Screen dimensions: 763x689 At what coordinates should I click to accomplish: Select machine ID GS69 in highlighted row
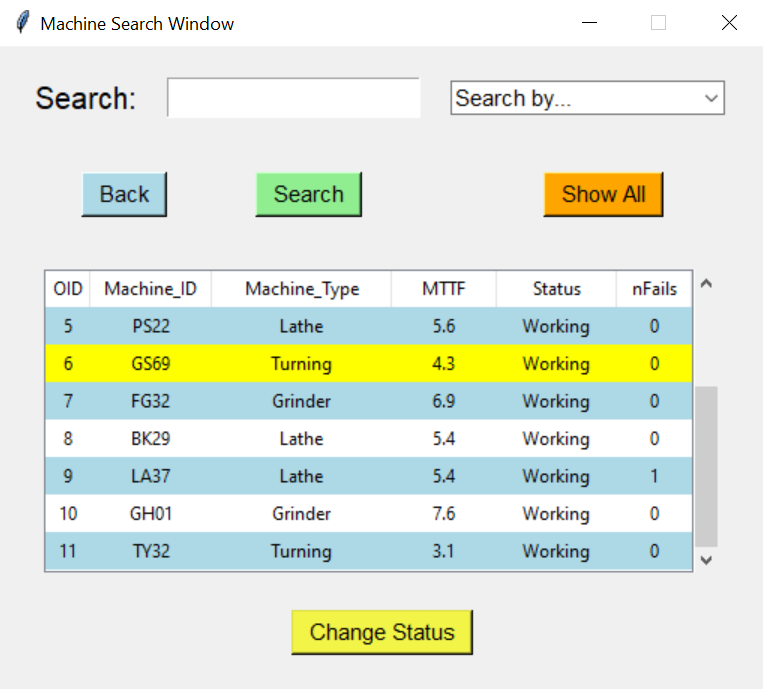click(151, 363)
